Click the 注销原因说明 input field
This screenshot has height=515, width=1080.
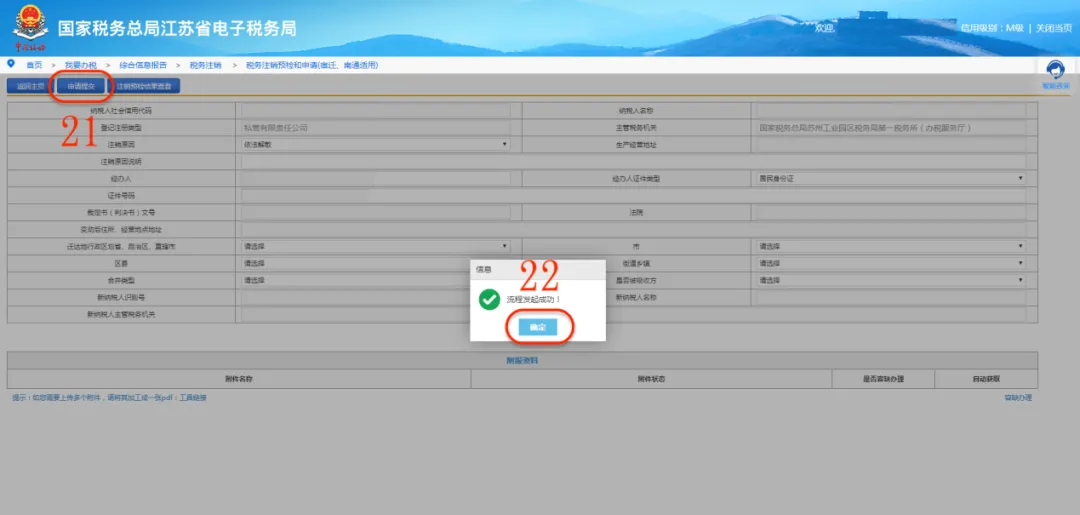pos(634,162)
